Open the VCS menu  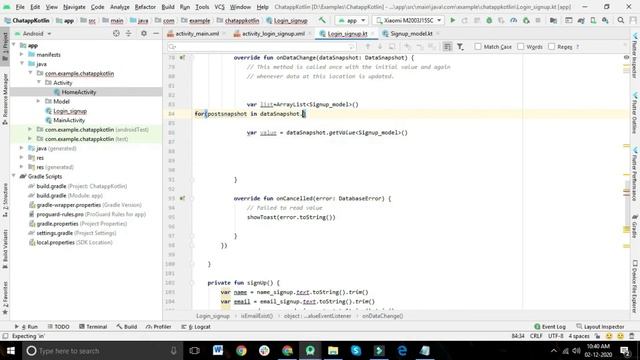coord(220,7)
